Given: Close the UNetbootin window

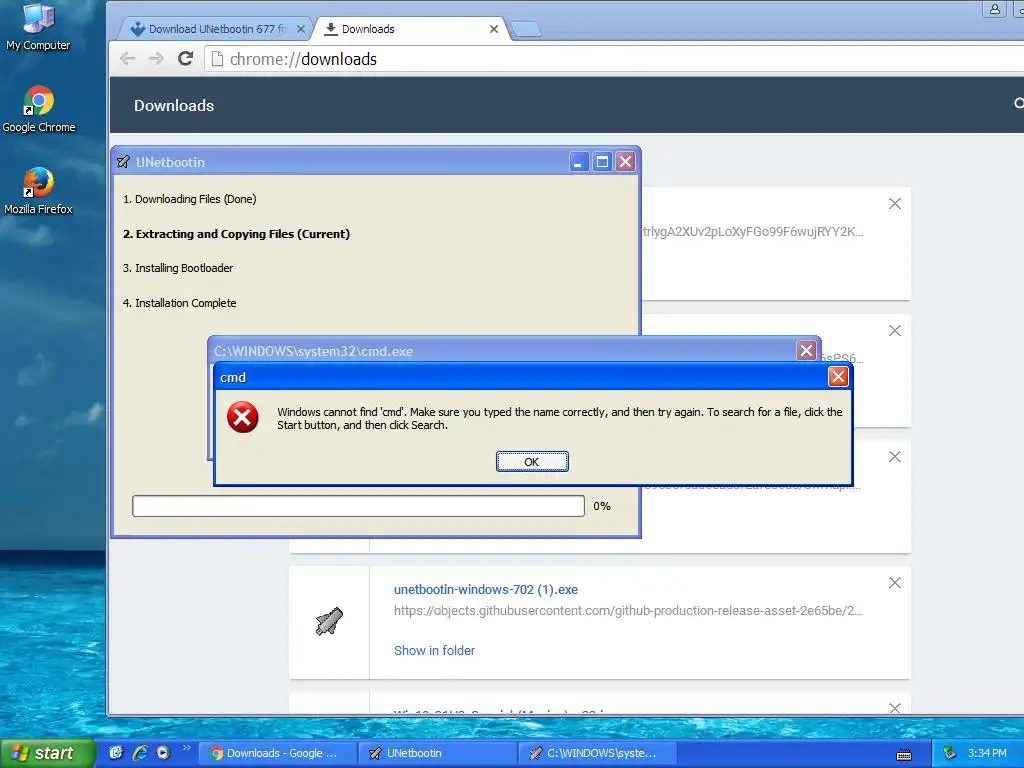Looking at the screenshot, I should 625,162.
